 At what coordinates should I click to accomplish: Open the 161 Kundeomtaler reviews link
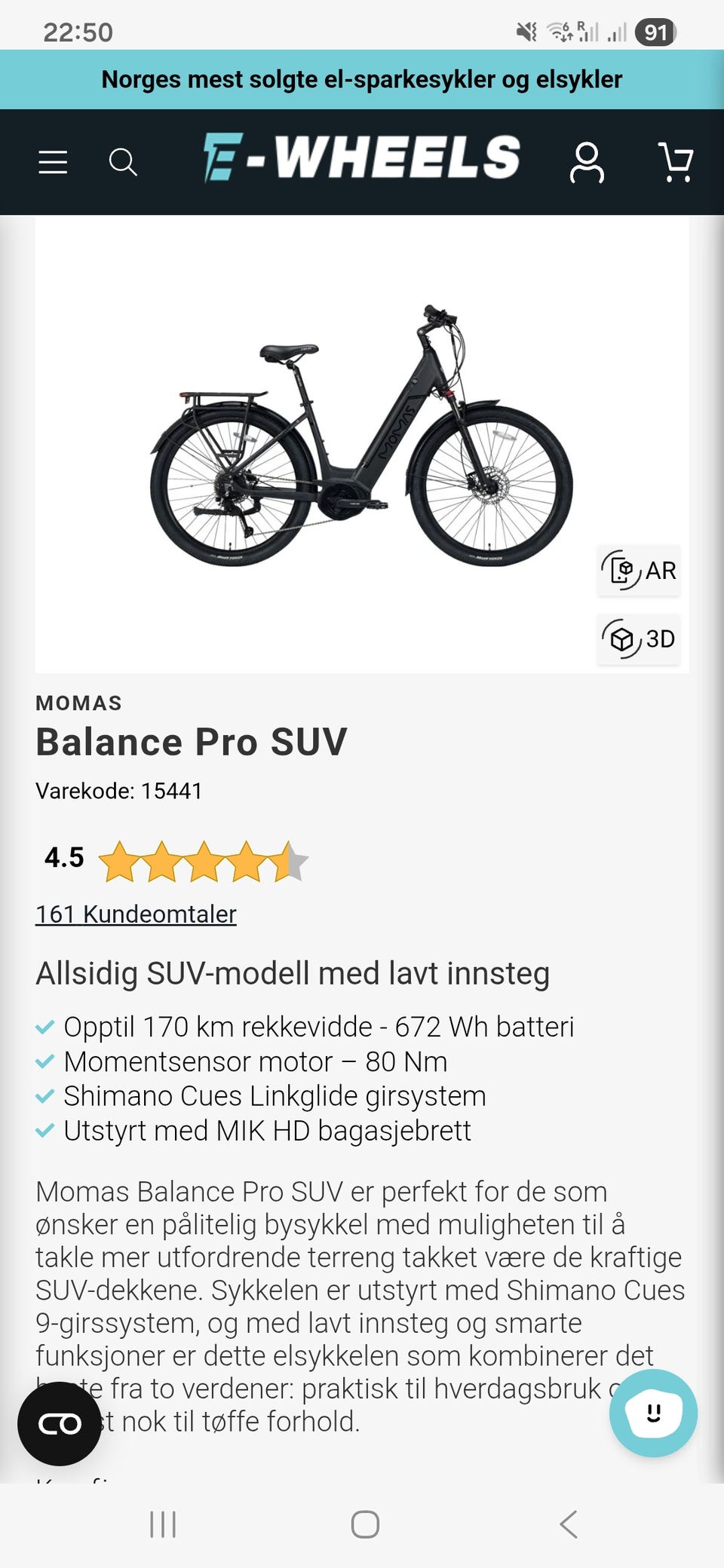pyautogui.click(x=136, y=914)
